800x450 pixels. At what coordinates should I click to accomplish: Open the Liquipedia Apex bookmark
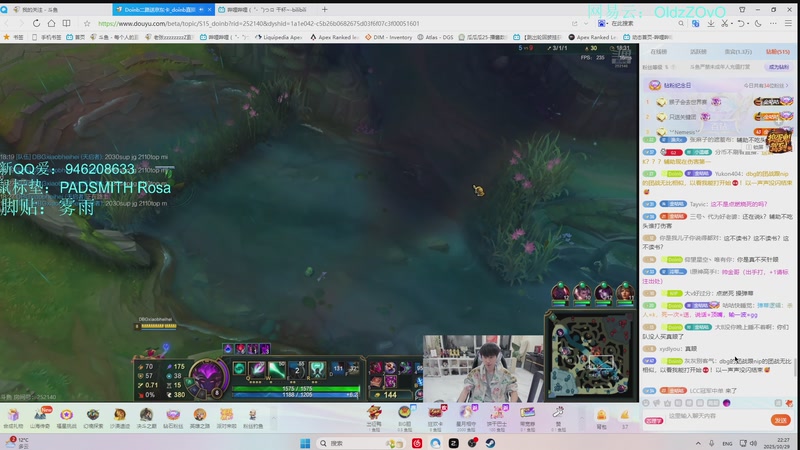click(279, 37)
